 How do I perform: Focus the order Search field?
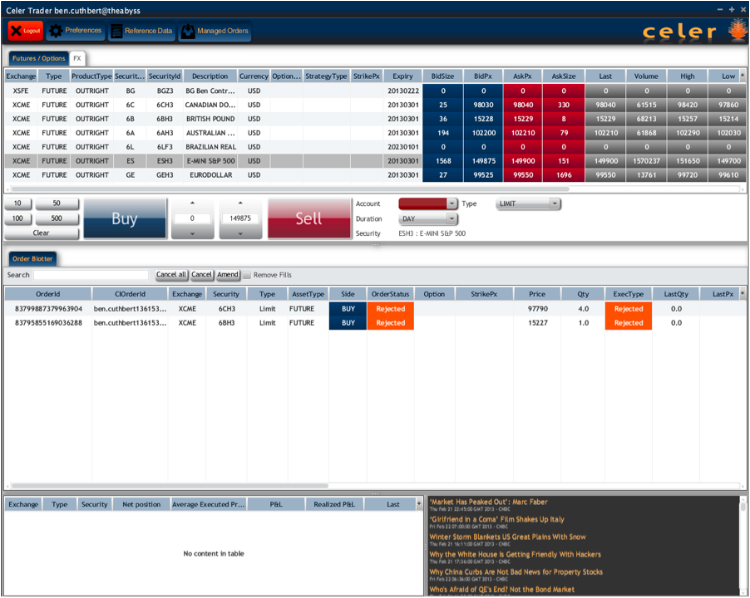coord(91,275)
